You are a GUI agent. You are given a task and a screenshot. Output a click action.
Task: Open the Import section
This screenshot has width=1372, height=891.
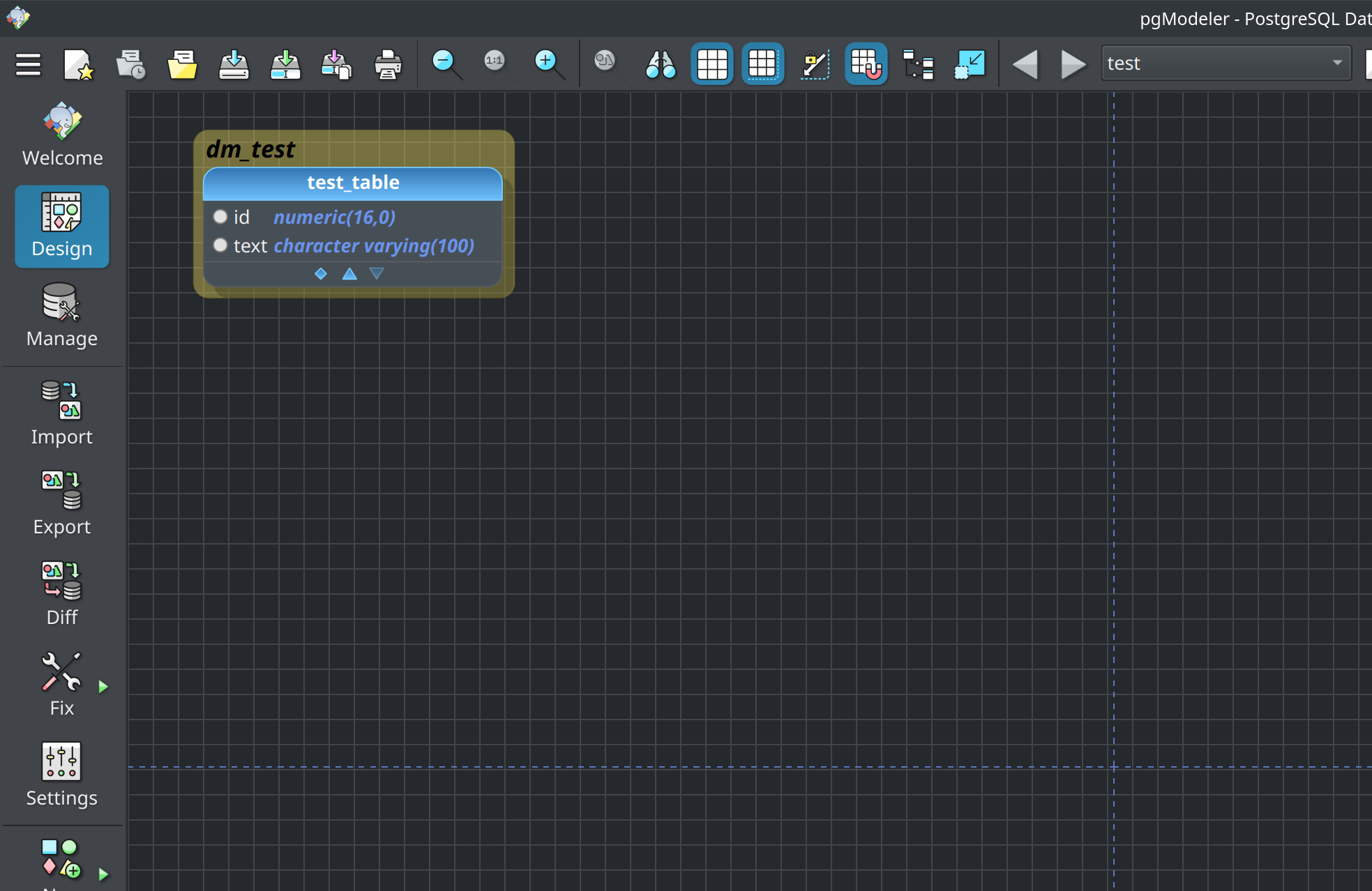tap(61, 414)
